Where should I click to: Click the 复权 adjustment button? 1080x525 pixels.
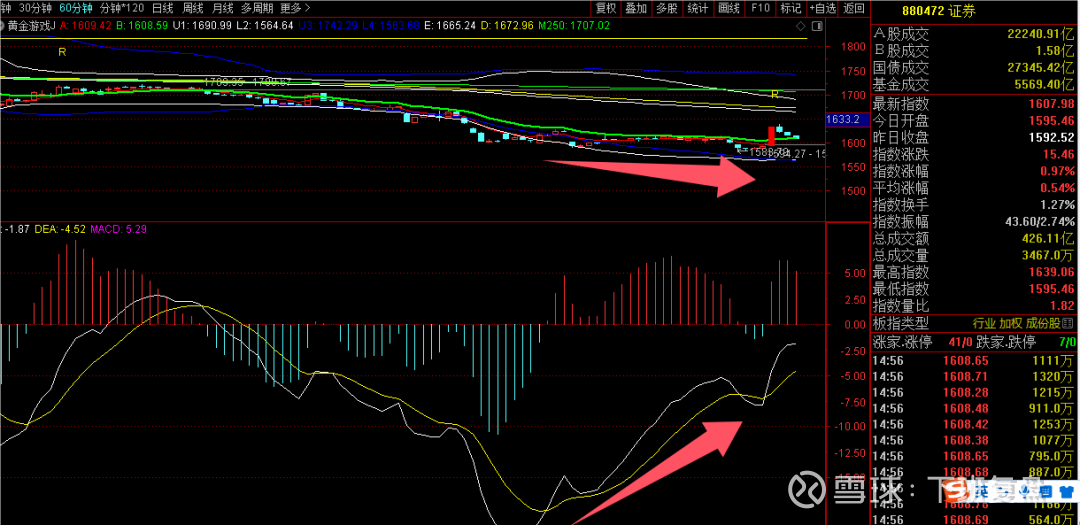pos(606,8)
